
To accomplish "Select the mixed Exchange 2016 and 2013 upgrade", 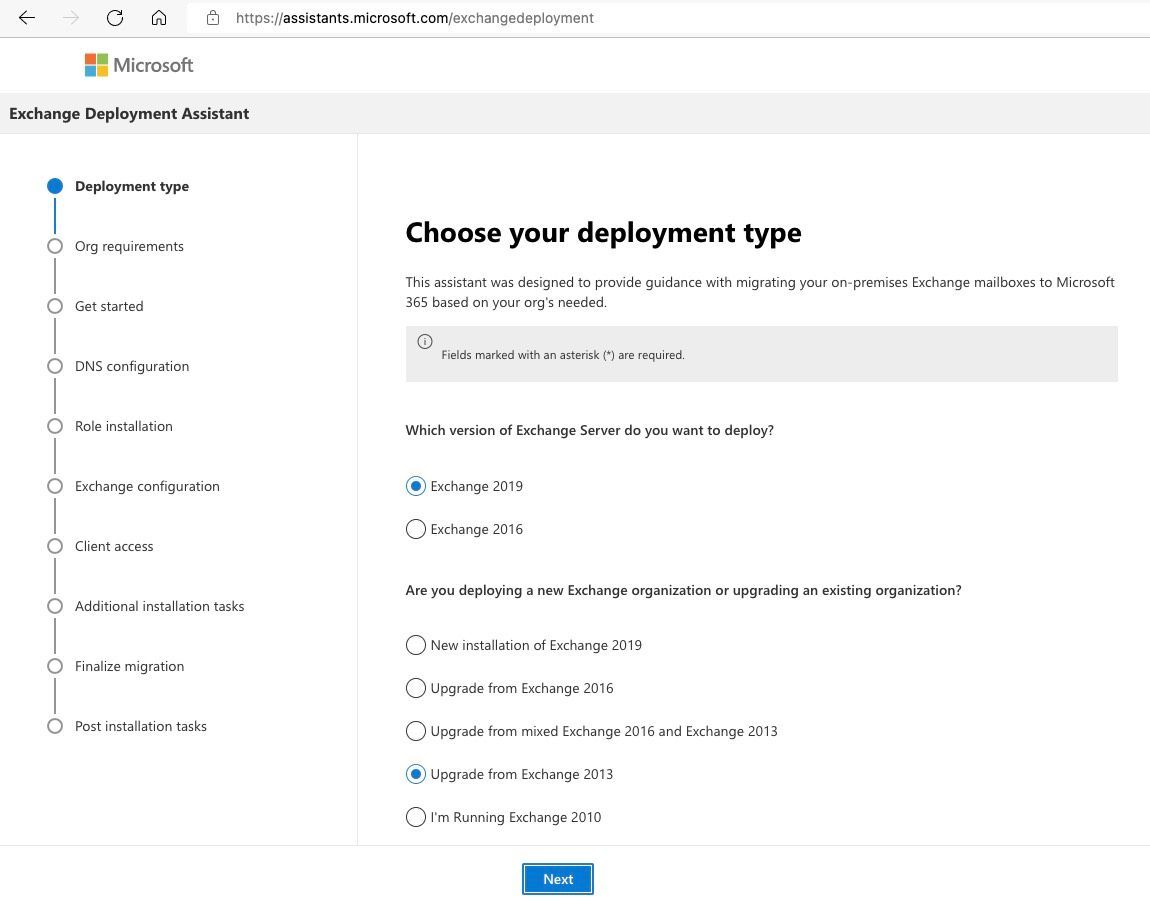I will coord(416,731).
